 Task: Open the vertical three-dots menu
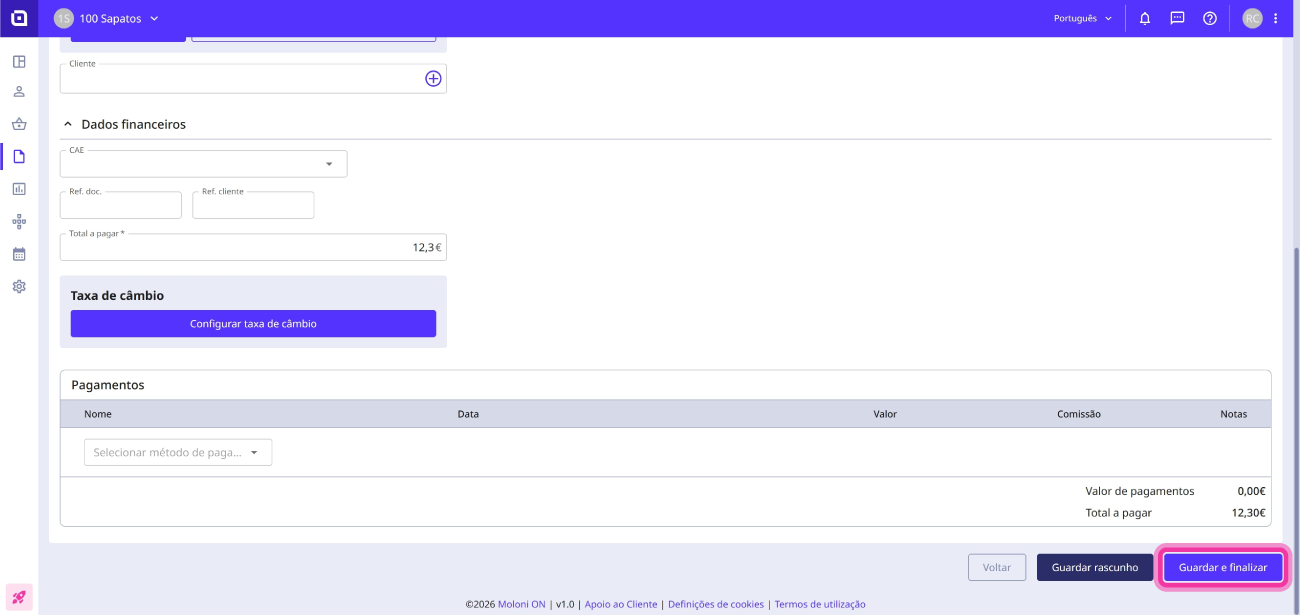click(x=1275, y=18)
